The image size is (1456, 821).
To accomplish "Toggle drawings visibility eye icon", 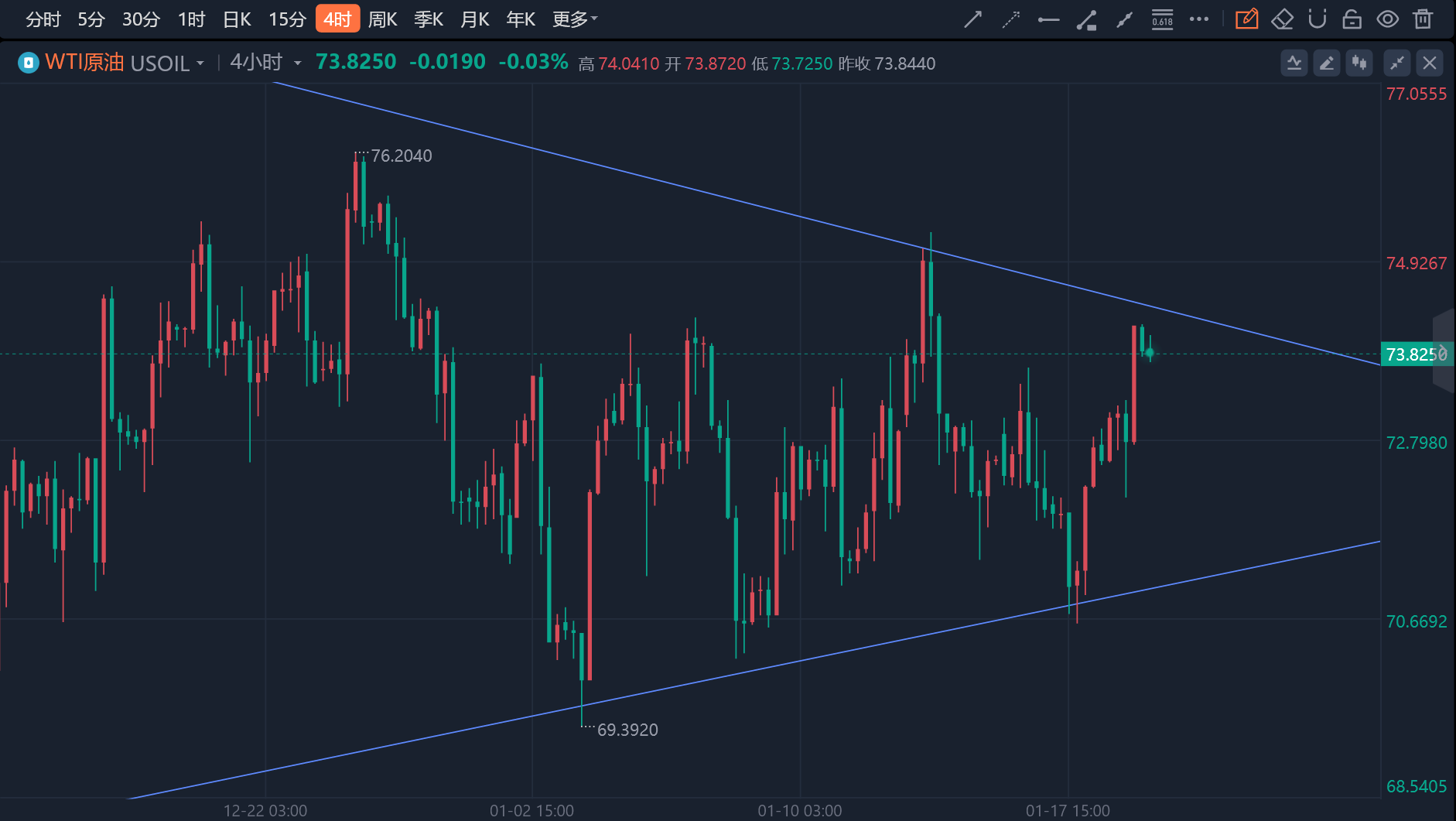I will pos(1388,19).
